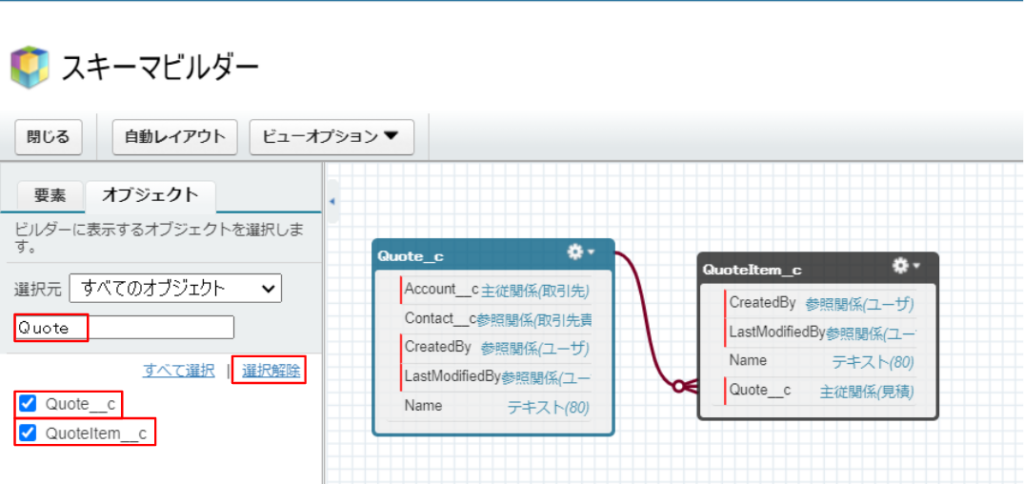Click the すべて選択 link

tap(179, 371)
